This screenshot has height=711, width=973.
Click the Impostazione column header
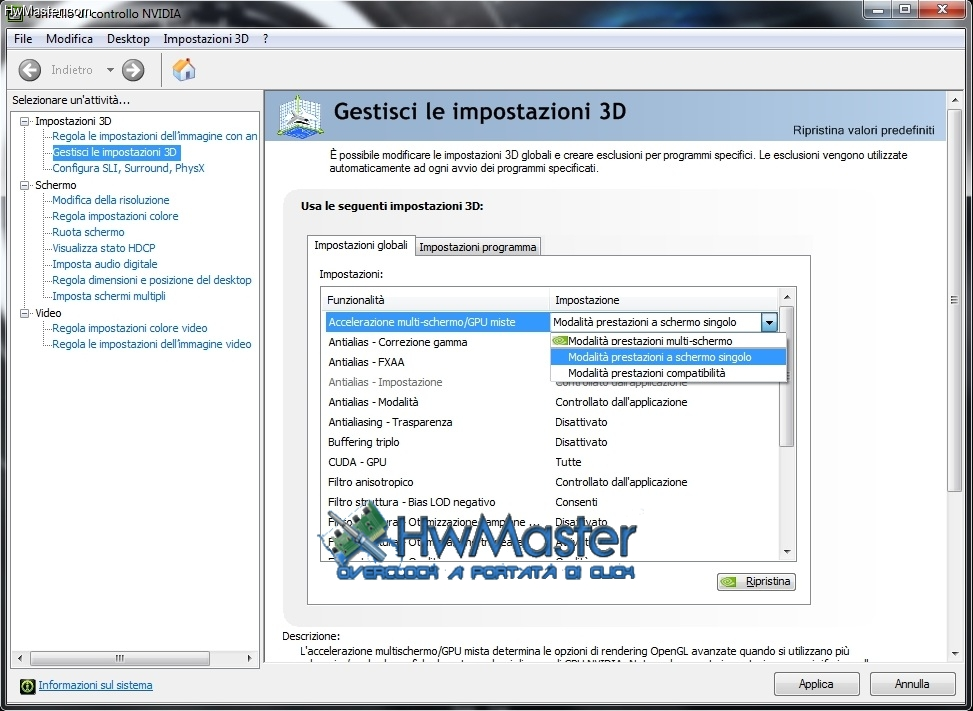click(x=664, y=300)
